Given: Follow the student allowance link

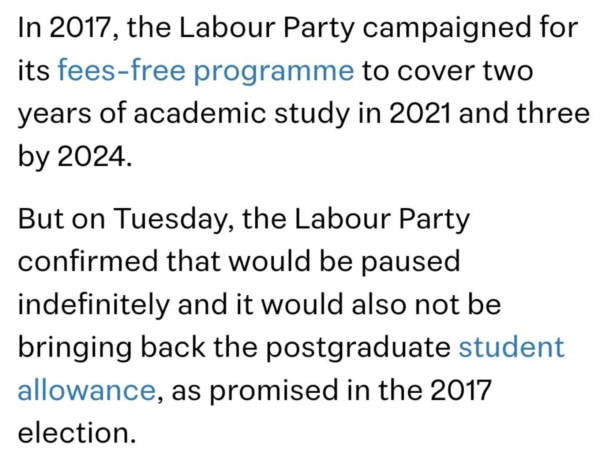Looking at the screenshot, I should click(511, 347).
